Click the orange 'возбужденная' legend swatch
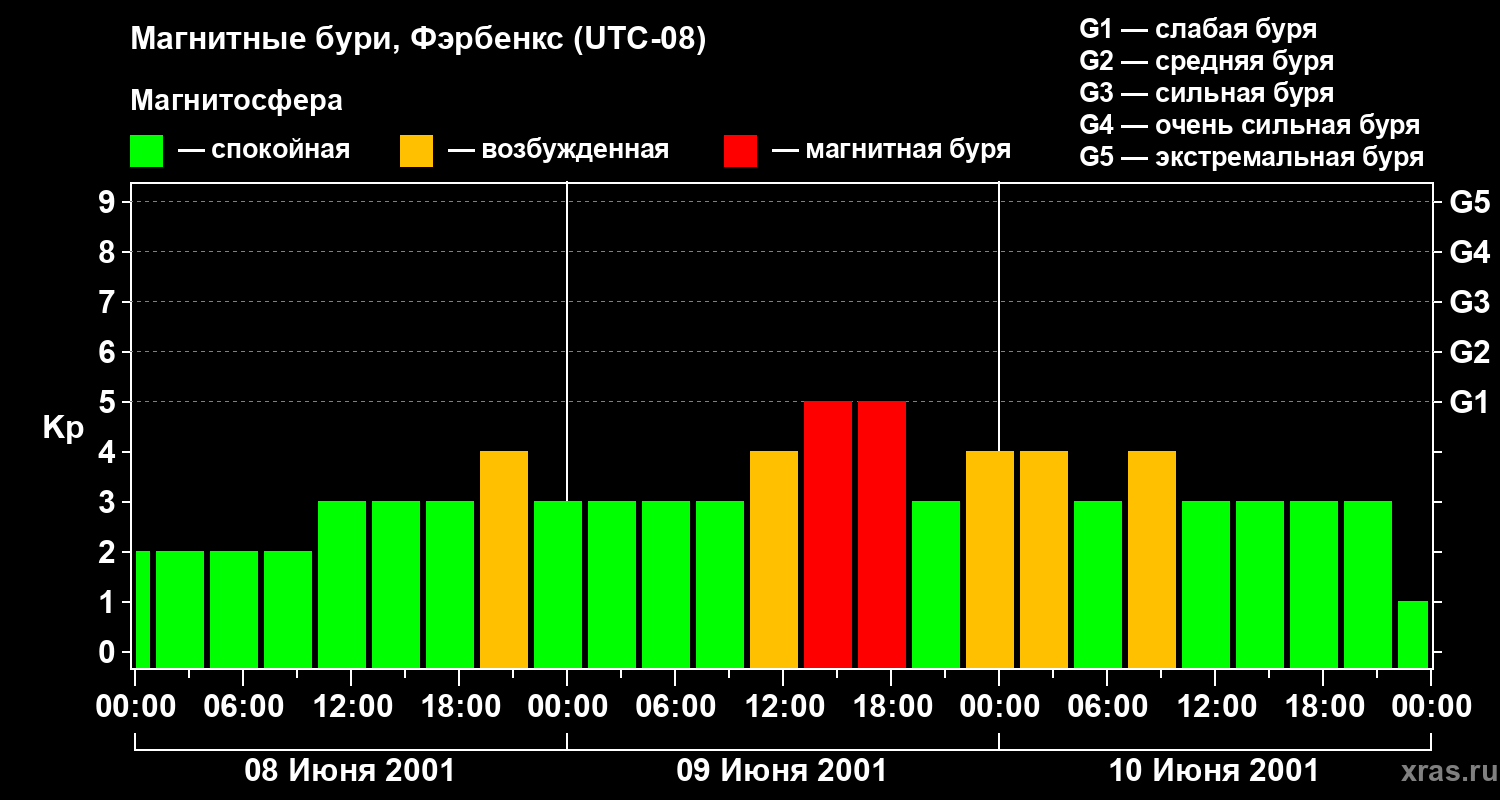1500x800 pixels. (416, 151)
